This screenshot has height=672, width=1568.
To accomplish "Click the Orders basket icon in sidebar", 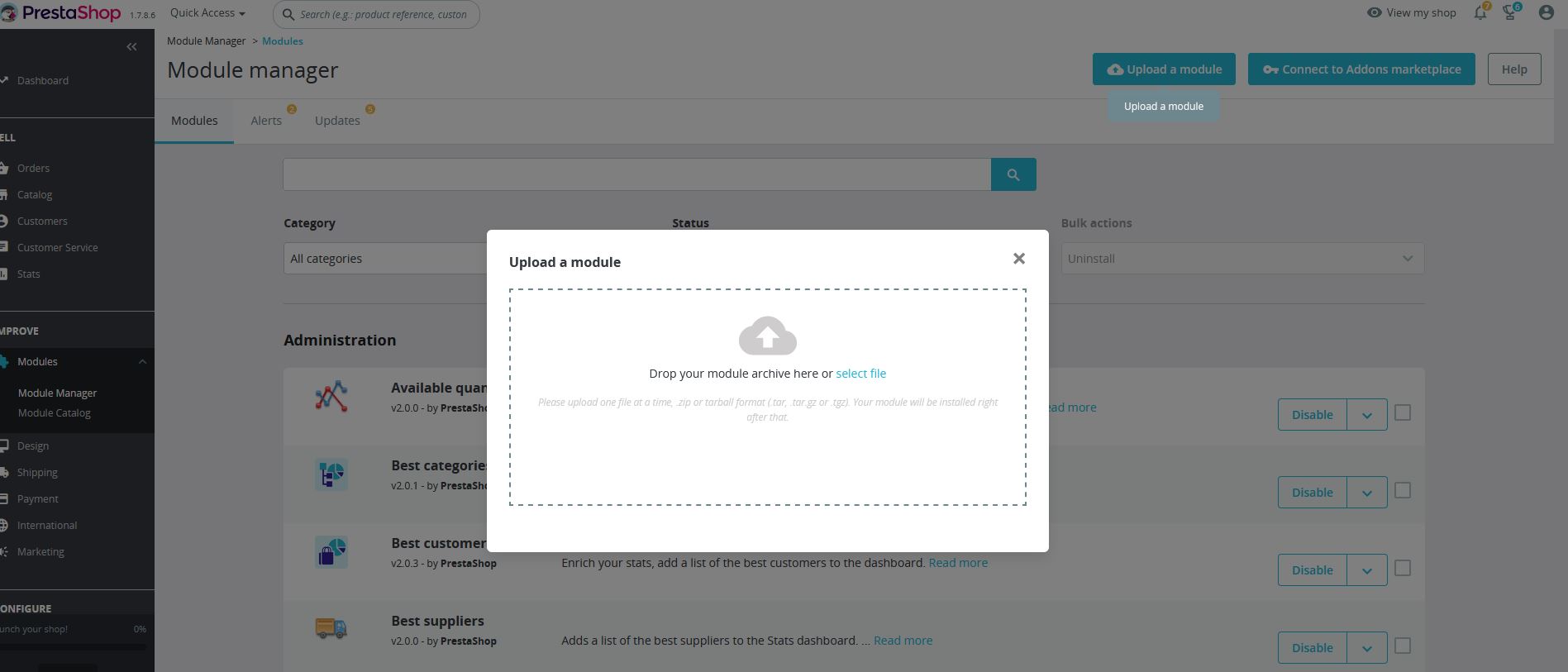I will [x=4, y=168].
